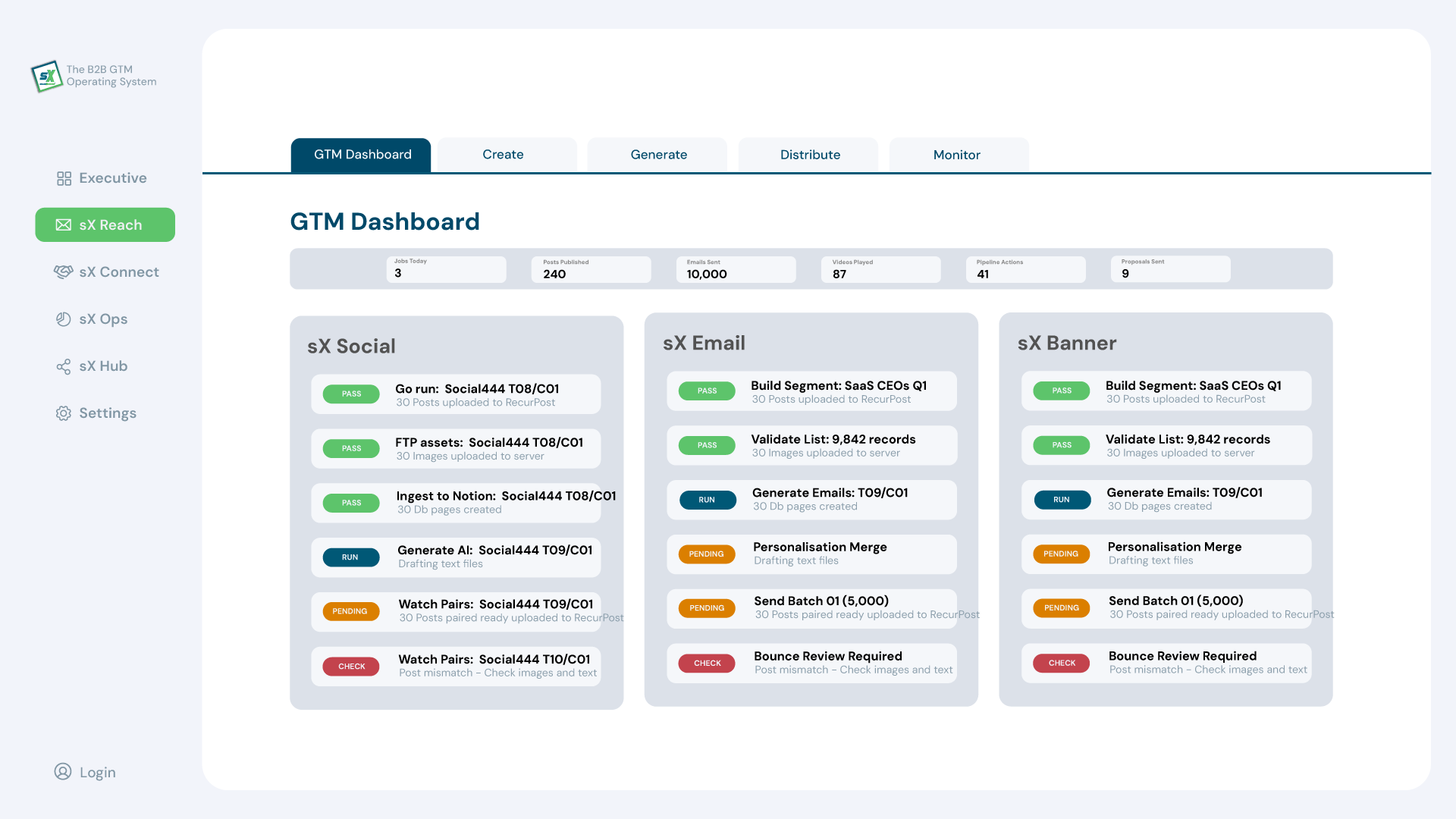
Task: Click the sX Hub share icon
Action: (64, 367)
